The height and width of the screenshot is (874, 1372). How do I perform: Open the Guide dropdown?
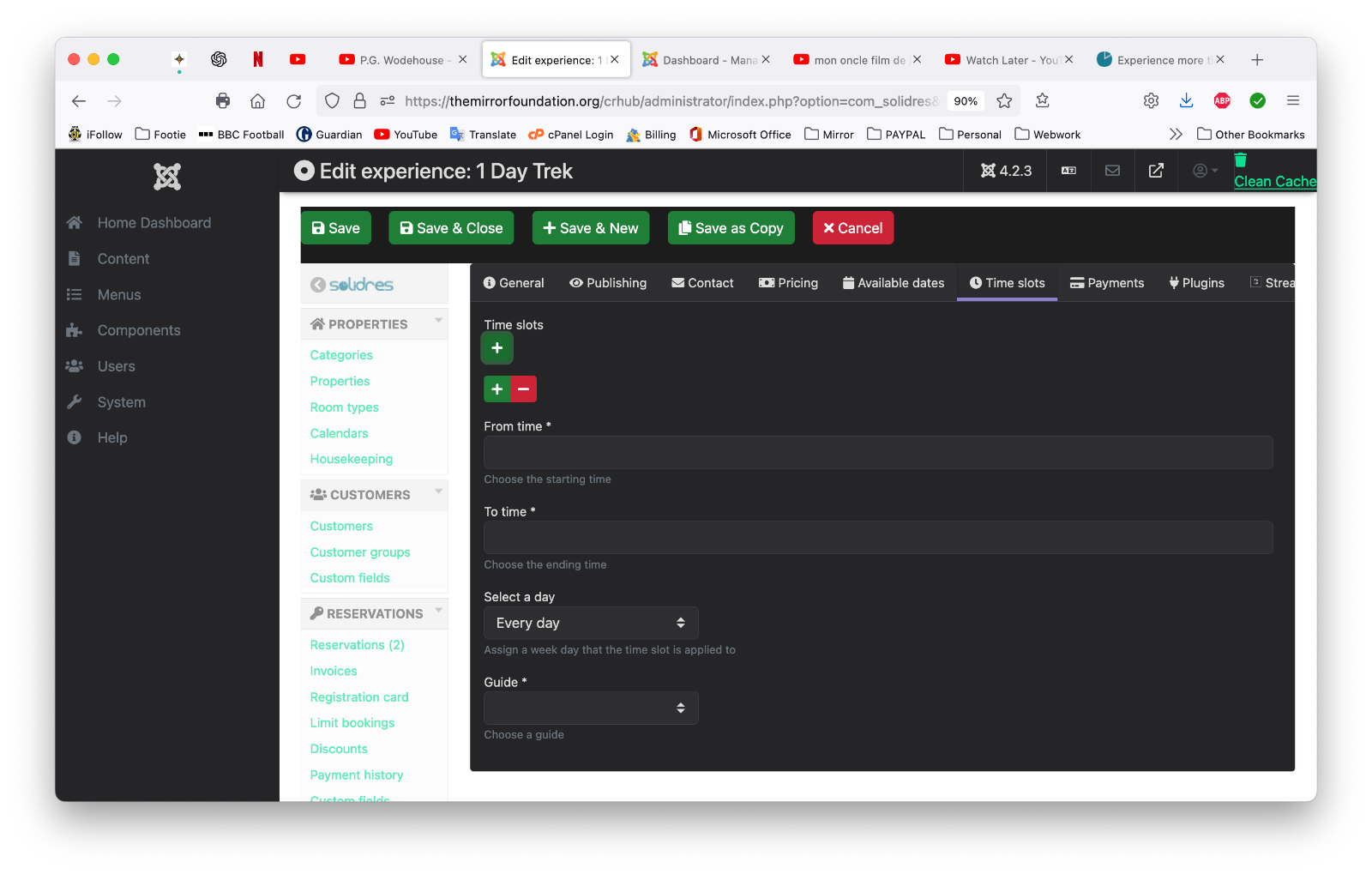coord(591,708)
